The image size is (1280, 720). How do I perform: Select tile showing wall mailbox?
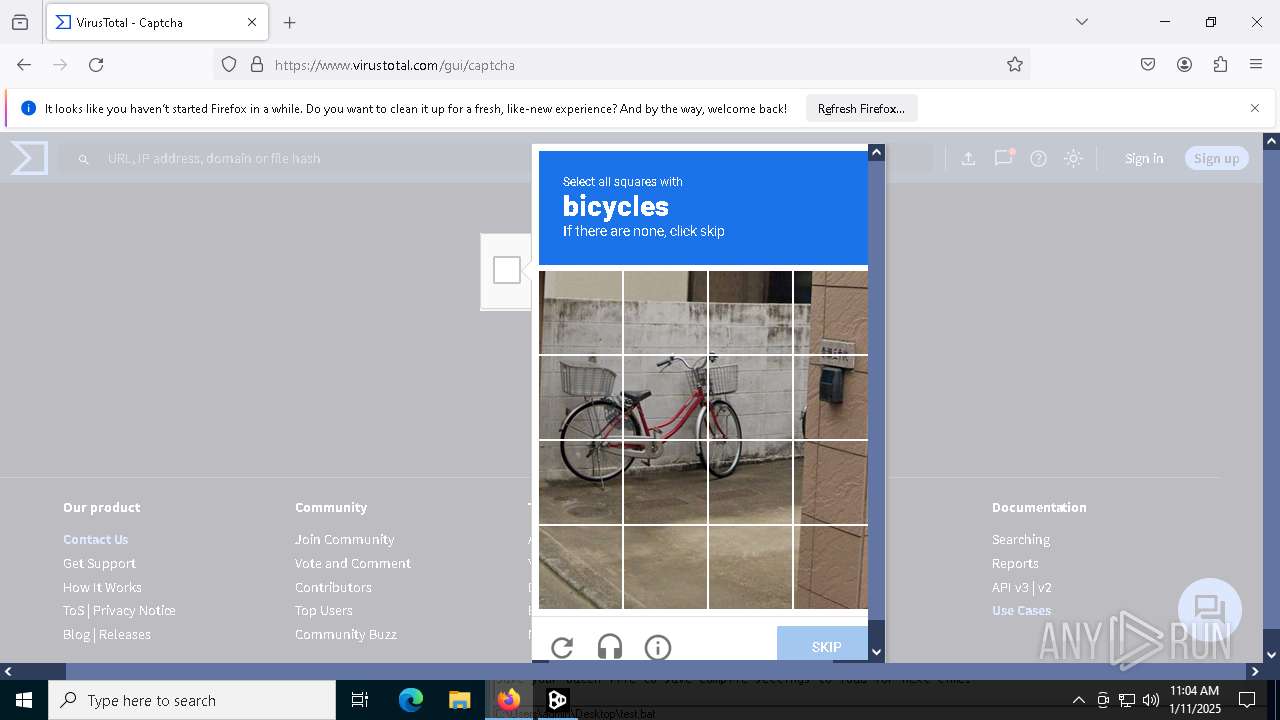click(831, 398)
